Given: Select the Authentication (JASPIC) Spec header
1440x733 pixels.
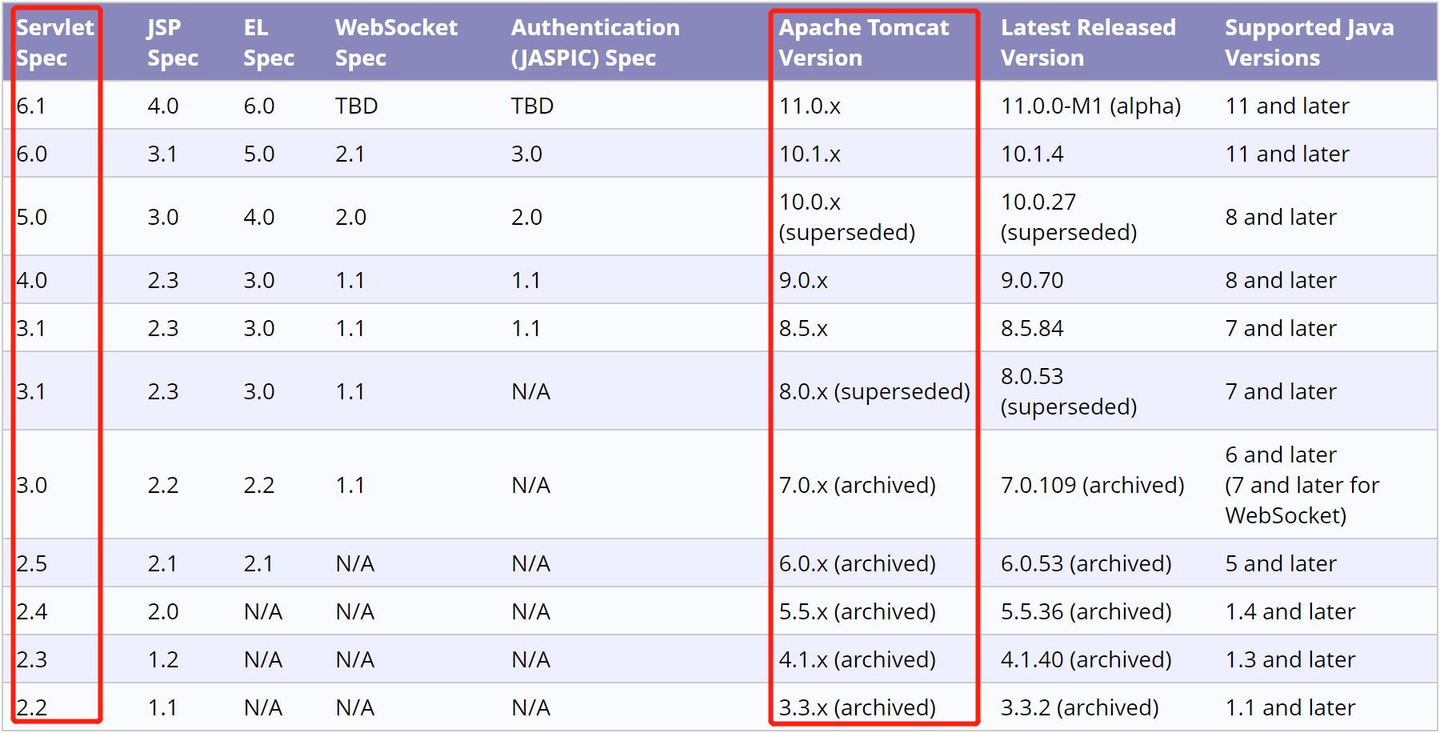Looking at the screenshot, I should tap(595, 43).
